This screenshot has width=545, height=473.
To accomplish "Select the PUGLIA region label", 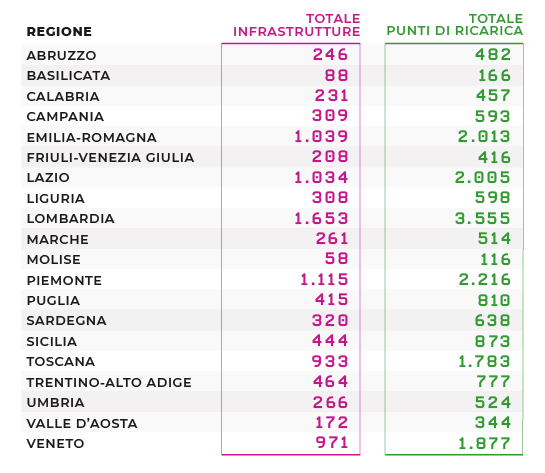I will coord(53,301).
